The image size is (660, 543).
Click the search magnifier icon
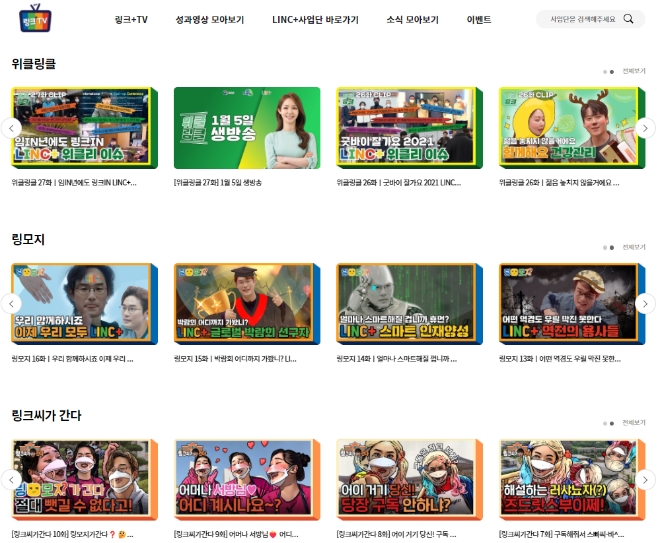click(629, 19)
